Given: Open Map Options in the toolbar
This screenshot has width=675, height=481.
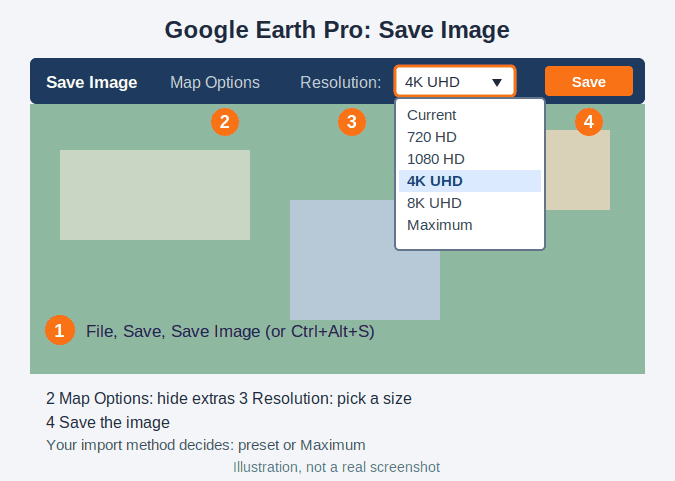Looking at the screenshot, I should 215,82.
